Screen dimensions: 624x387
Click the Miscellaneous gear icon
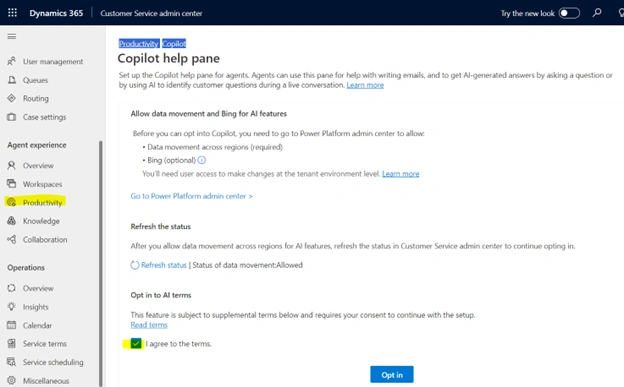tap(12, 381)
